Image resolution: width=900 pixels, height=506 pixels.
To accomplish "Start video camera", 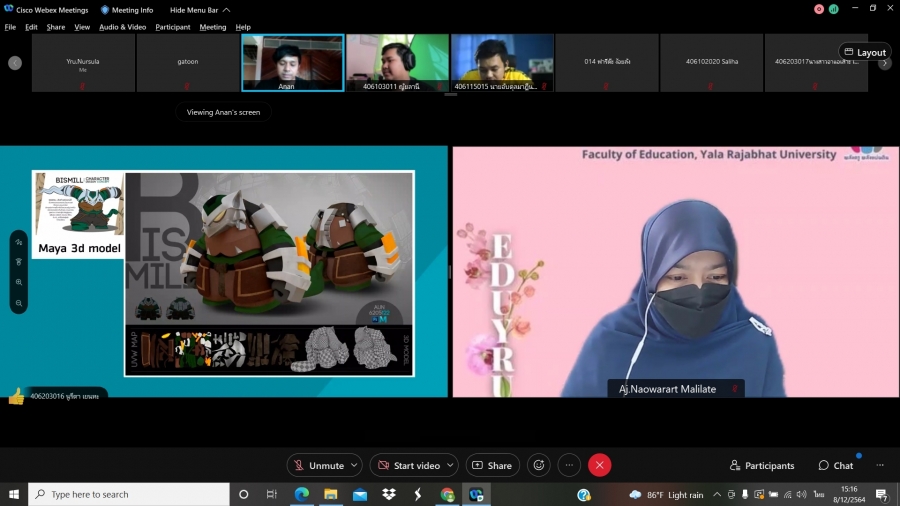I will (x=409, y=465).
